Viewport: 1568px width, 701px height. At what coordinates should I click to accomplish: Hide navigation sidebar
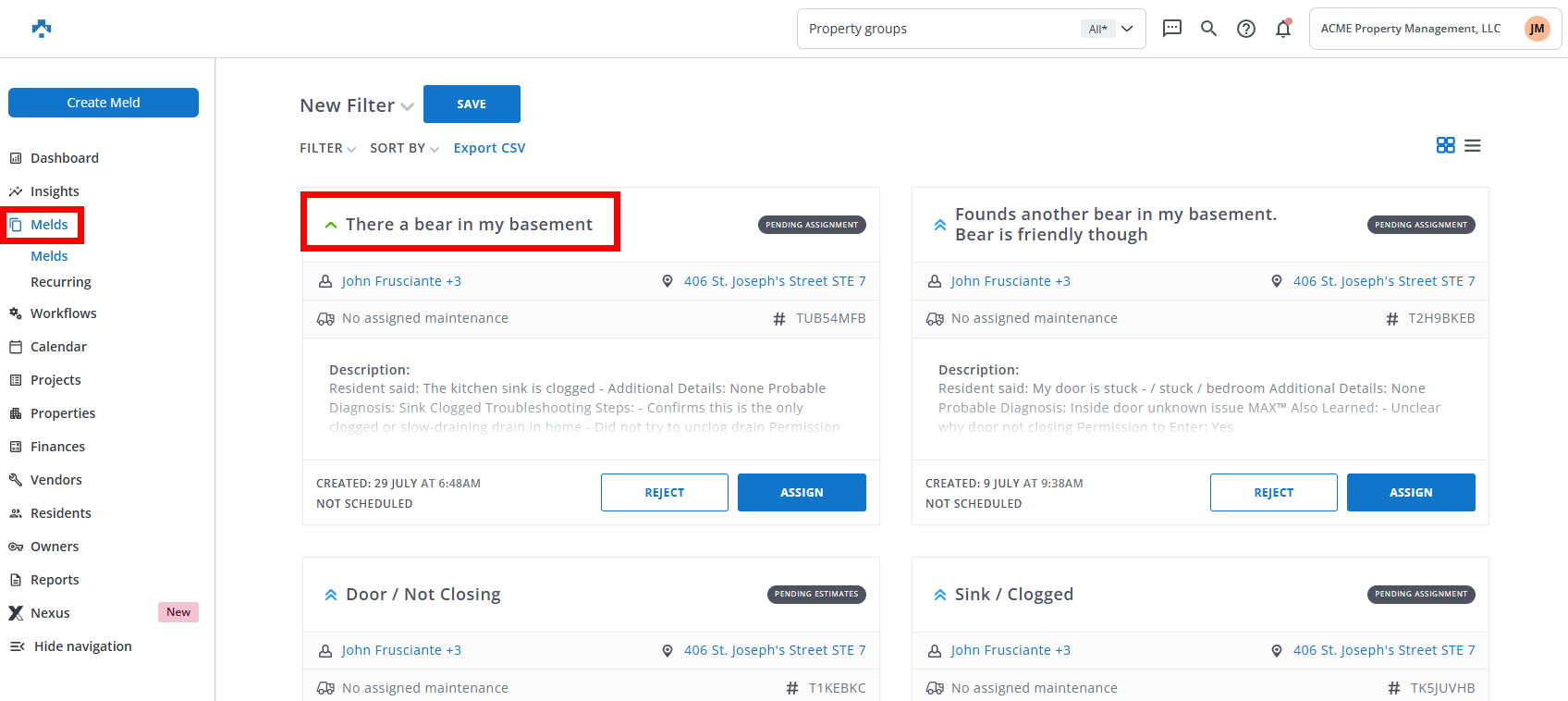tap(82, 646)
